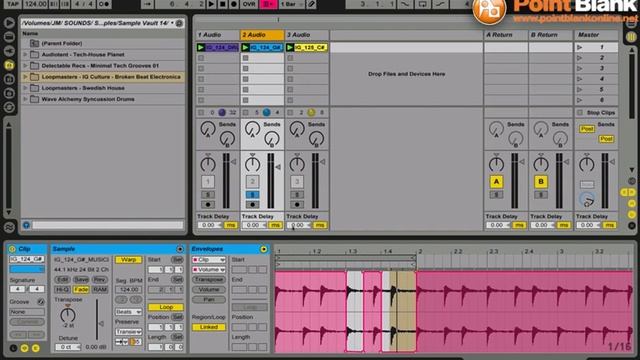This screenshot has height=360, width=640.
Task: Expand the Delectable Recs - Minimal Tech Grooves folder
Action: (x=25, y=65)
